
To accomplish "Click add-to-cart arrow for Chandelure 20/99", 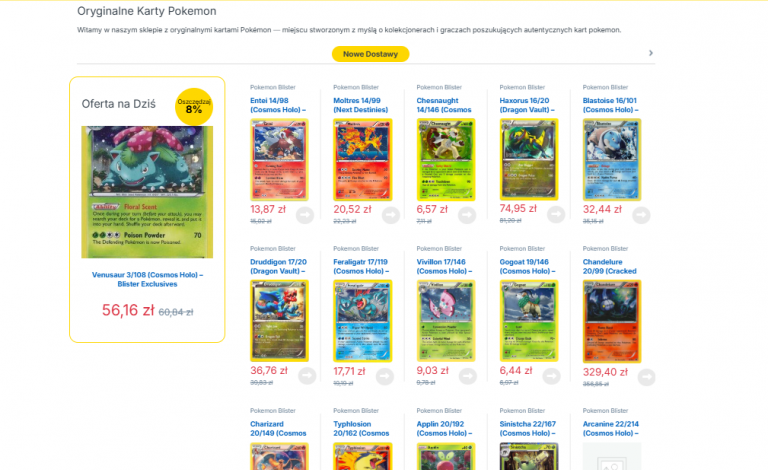I will 647,377.
